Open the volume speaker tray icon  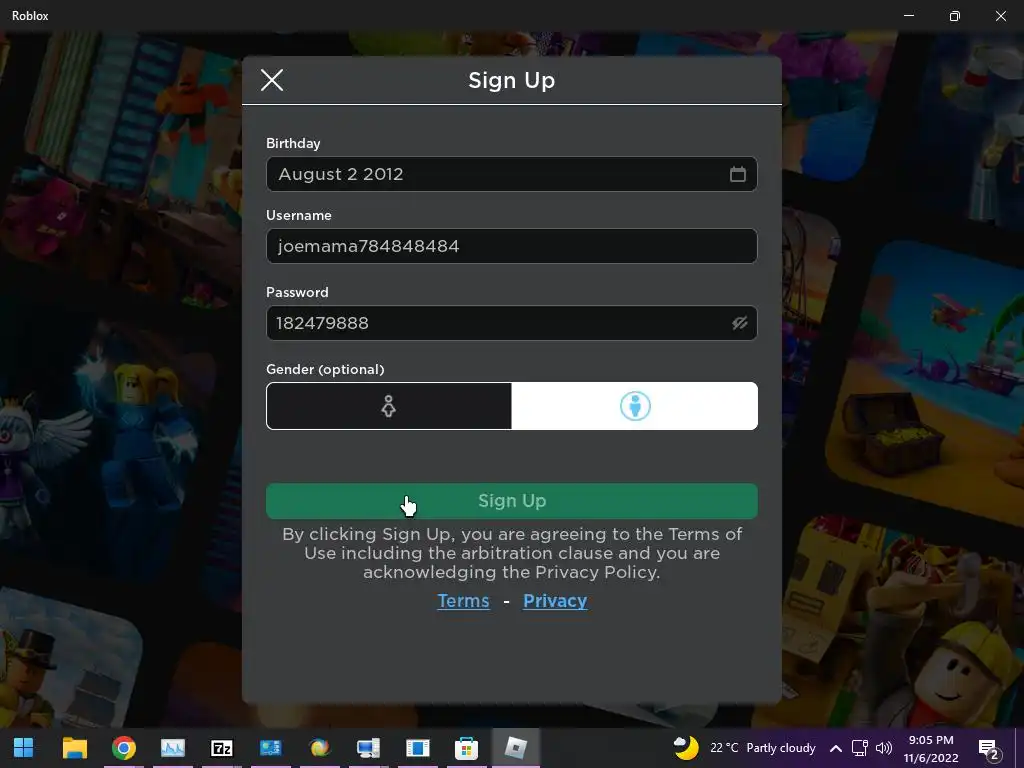884,748
